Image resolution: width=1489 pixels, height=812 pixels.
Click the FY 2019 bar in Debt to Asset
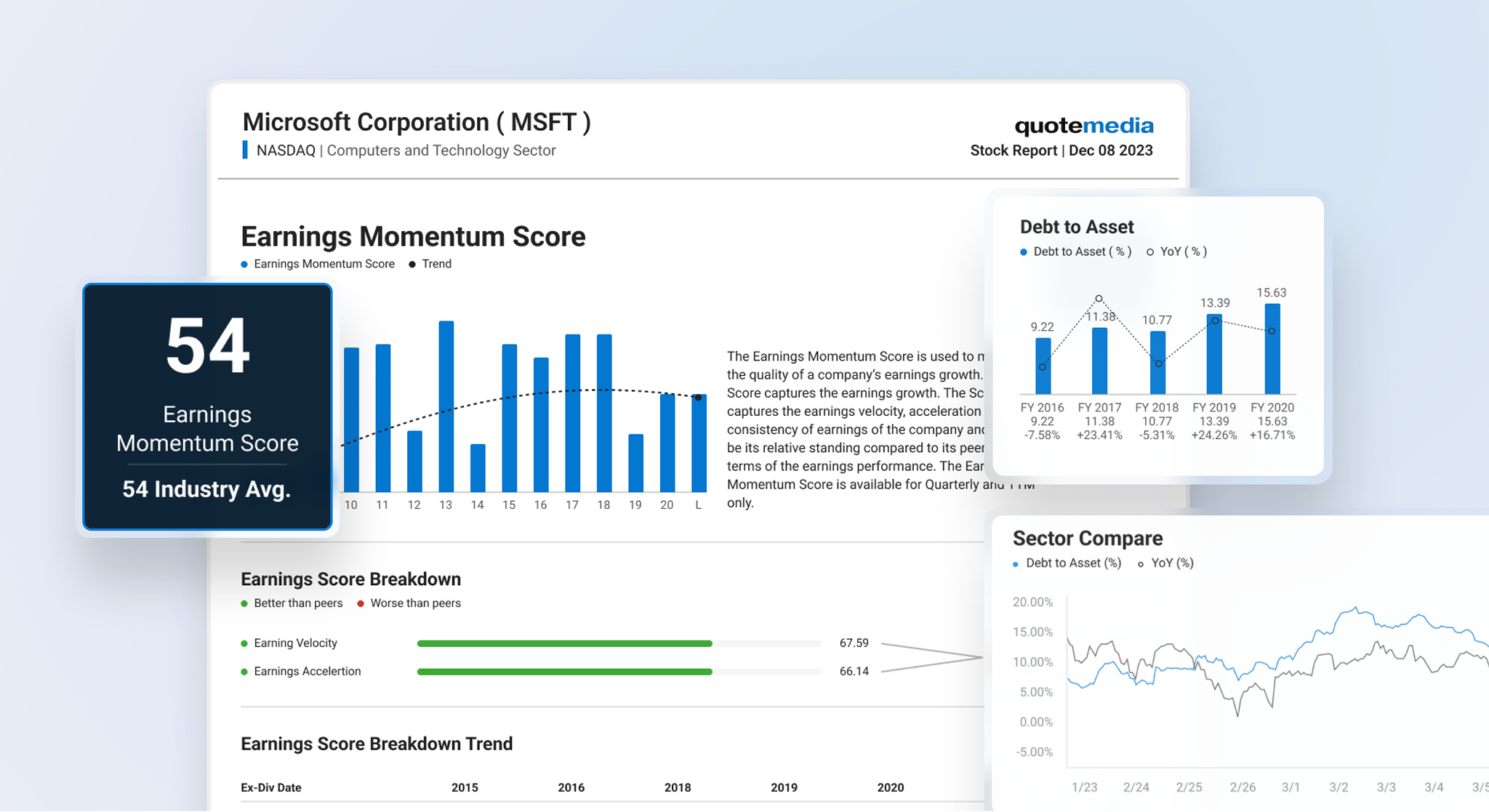click(1214, 354)
